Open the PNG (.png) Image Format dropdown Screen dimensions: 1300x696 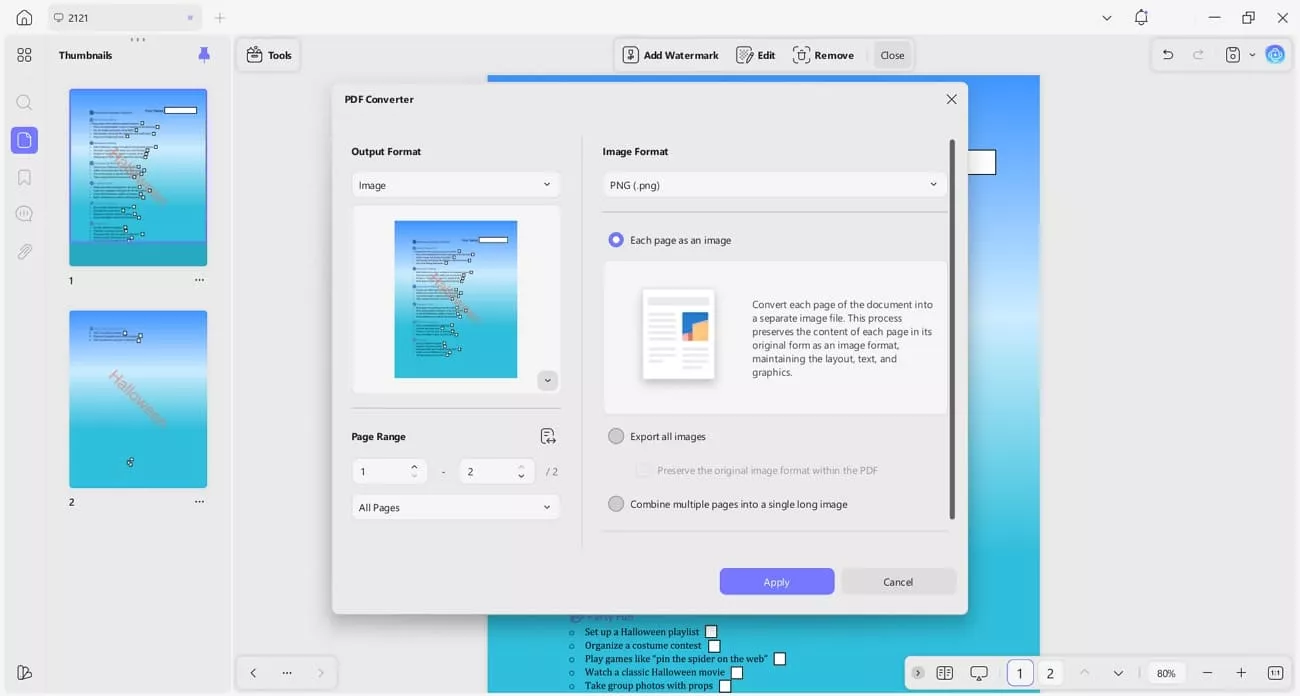[773, 184]
